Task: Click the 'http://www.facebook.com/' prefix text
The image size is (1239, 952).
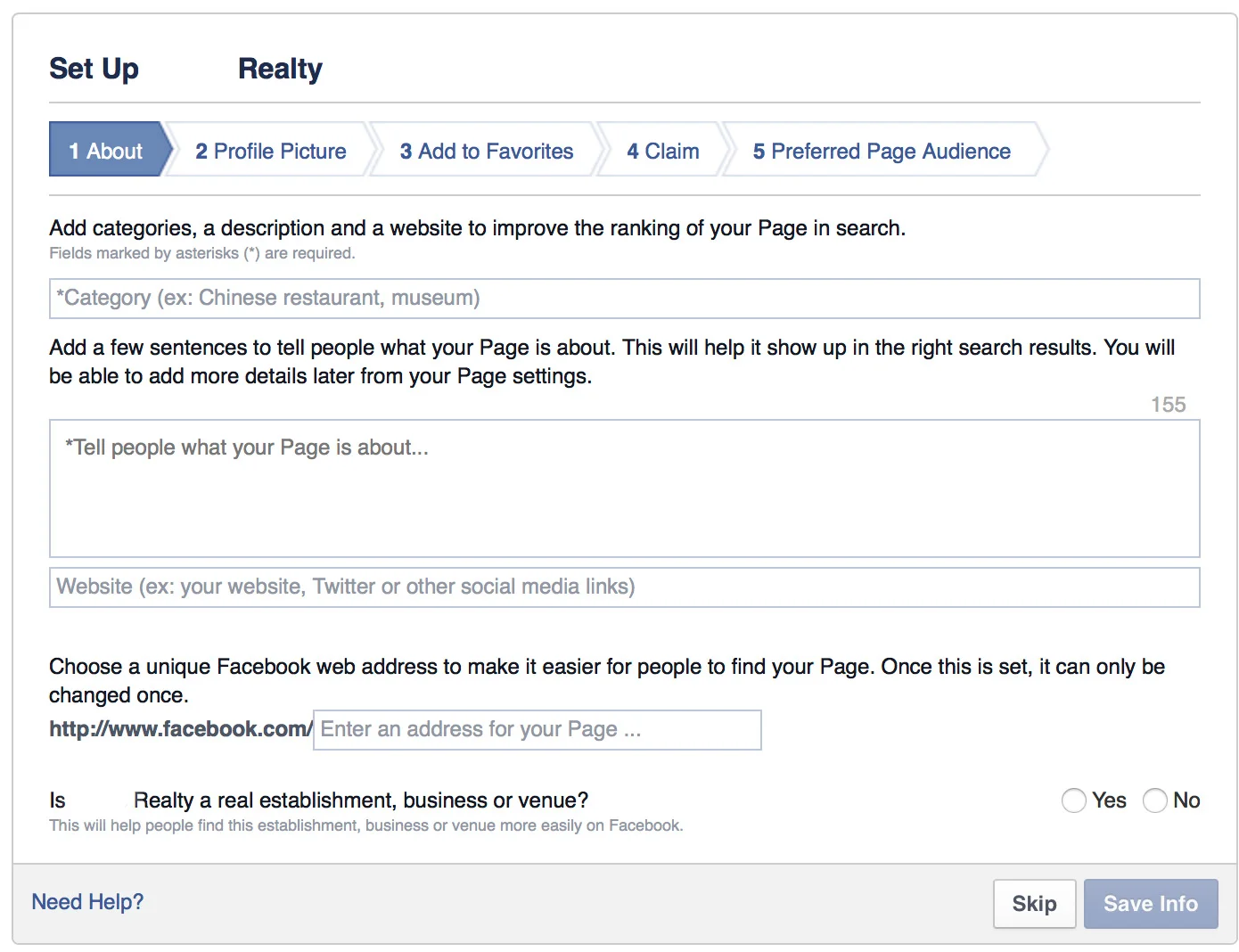Action: pos(181,729)
